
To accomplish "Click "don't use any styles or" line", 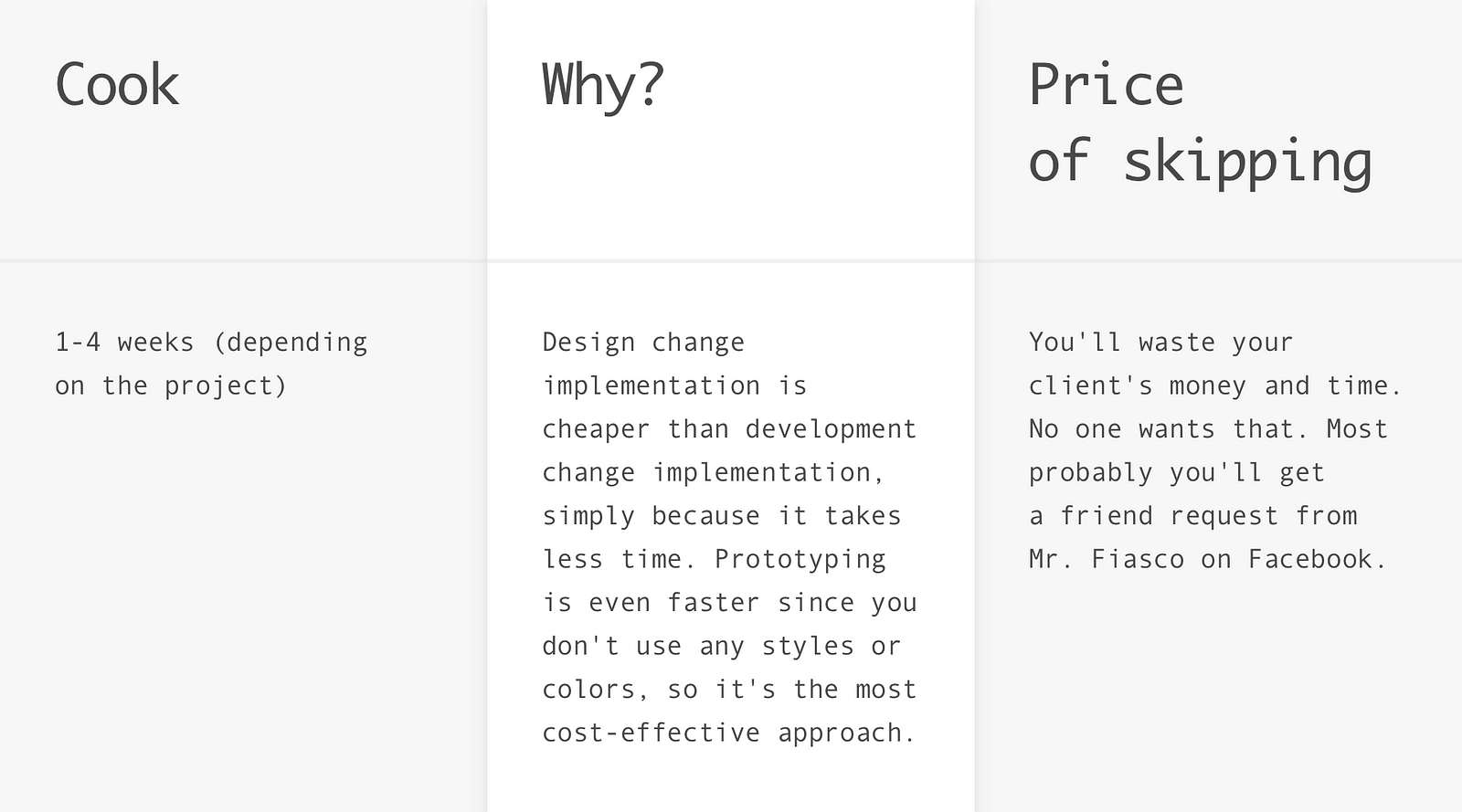I will 722,646.
